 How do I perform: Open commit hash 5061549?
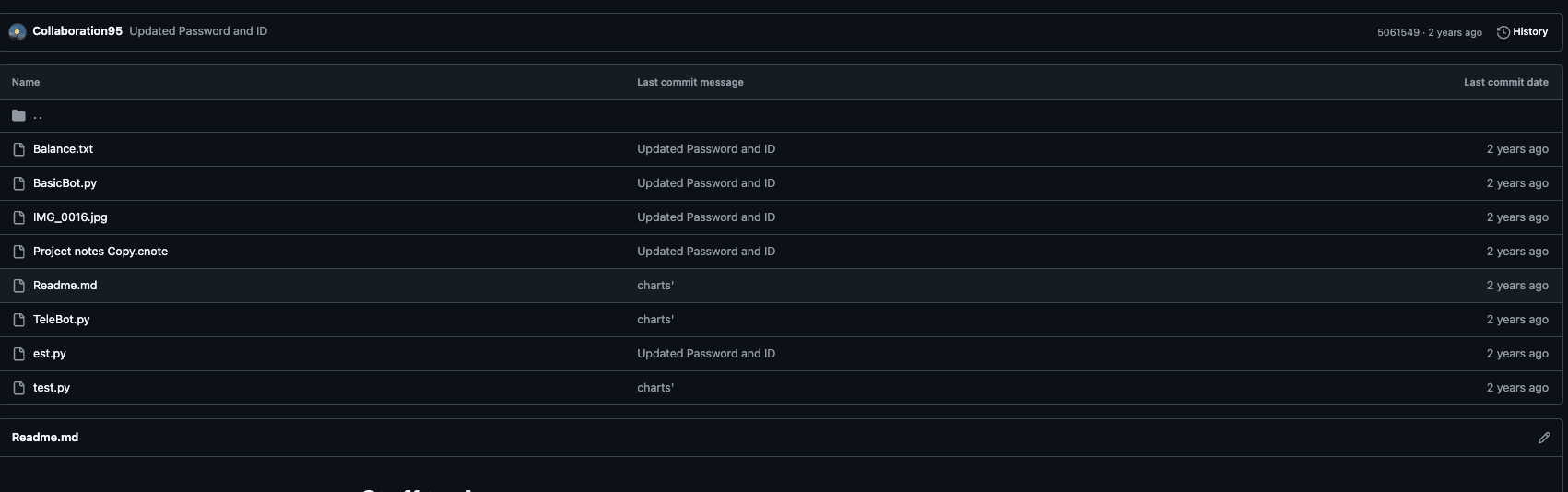1397,32
